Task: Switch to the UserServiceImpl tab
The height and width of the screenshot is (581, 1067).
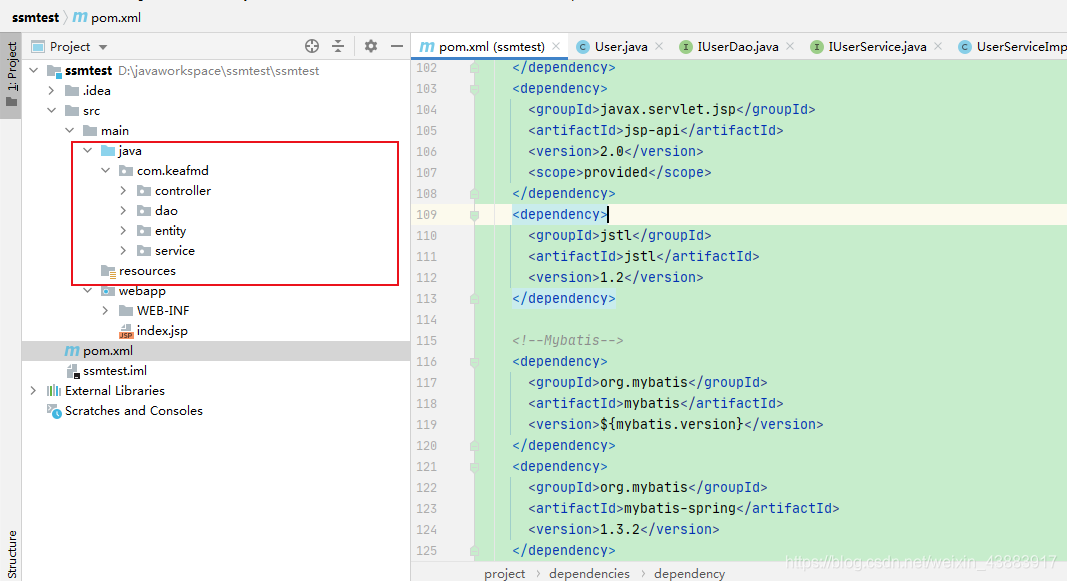Action: [1013, 46]
